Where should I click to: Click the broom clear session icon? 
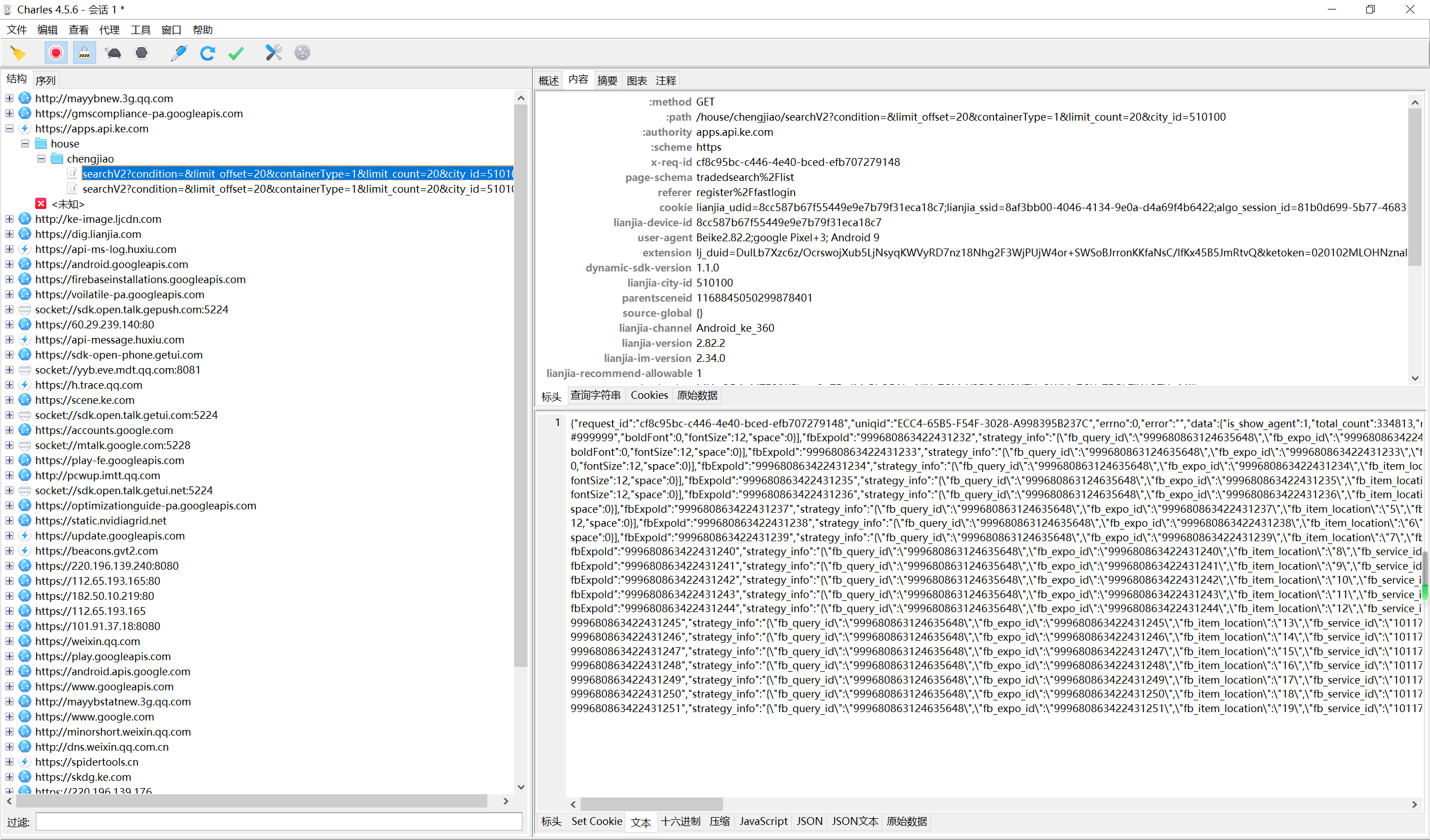pos(17,52)
